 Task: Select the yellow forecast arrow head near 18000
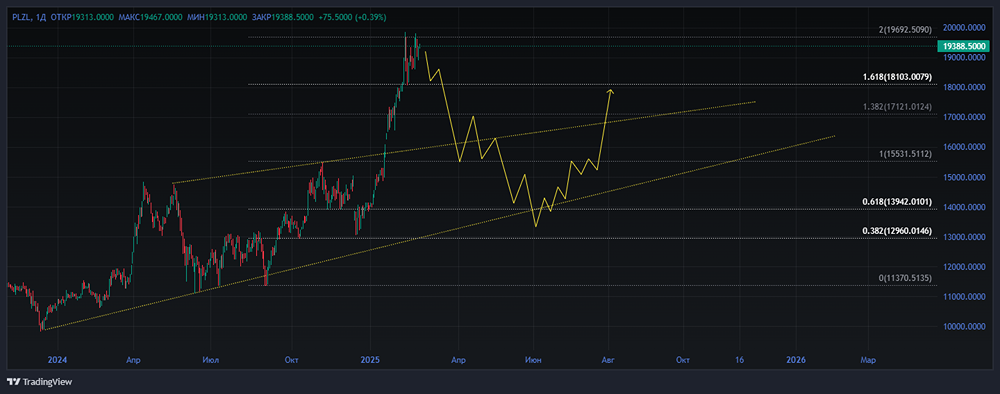tap(610, 92)
